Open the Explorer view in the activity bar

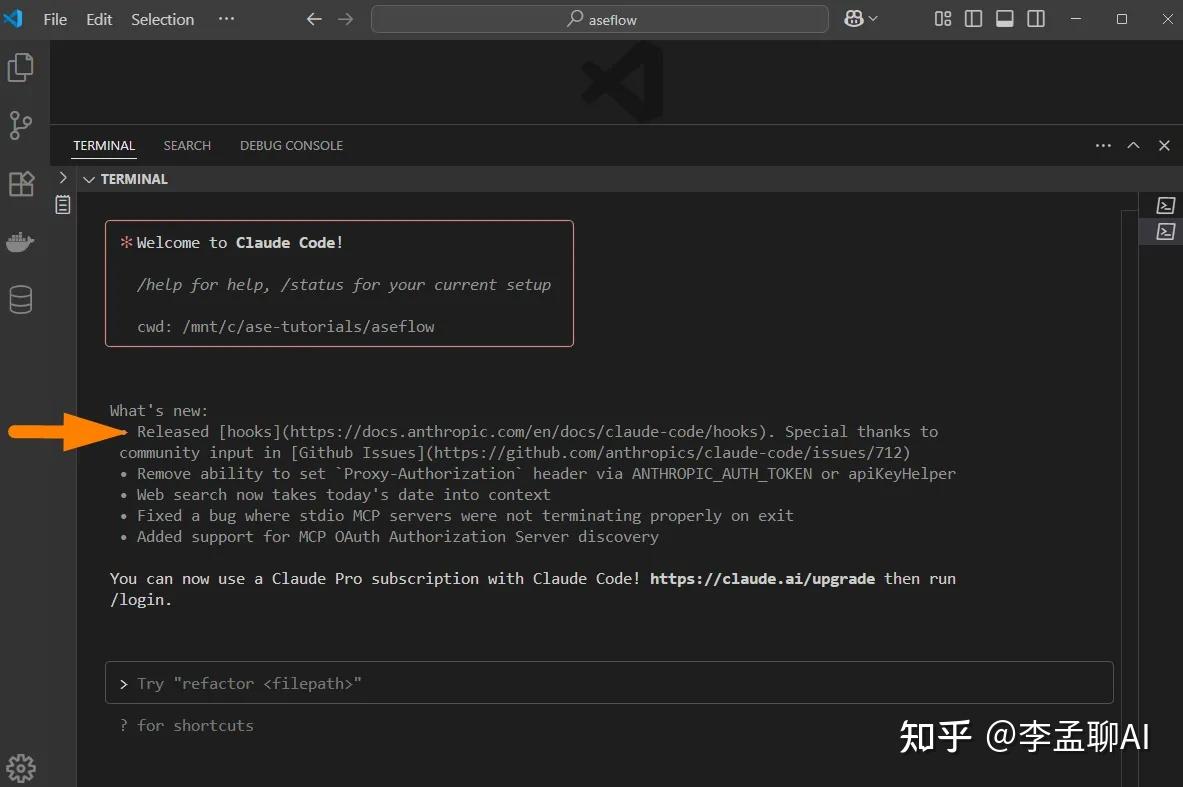[x=21, y=68]
